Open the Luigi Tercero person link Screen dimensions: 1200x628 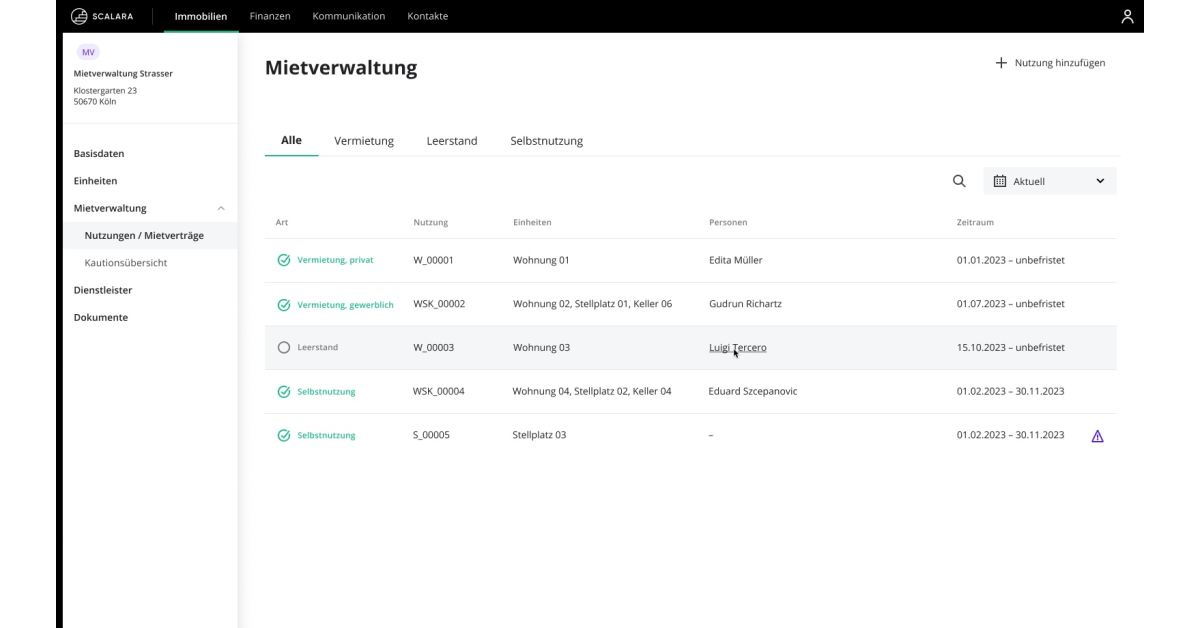tap(737, 348)
